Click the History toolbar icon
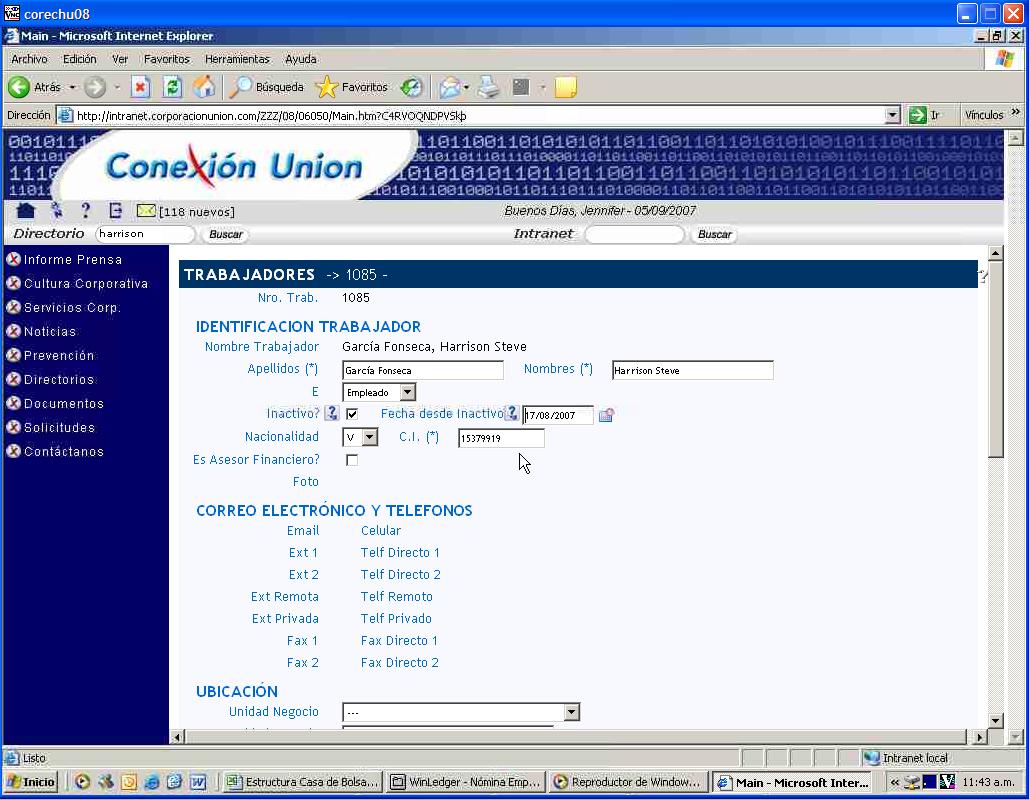This screenshot has height=800, width=1029. pyautogui.click(x=411, y=87)
